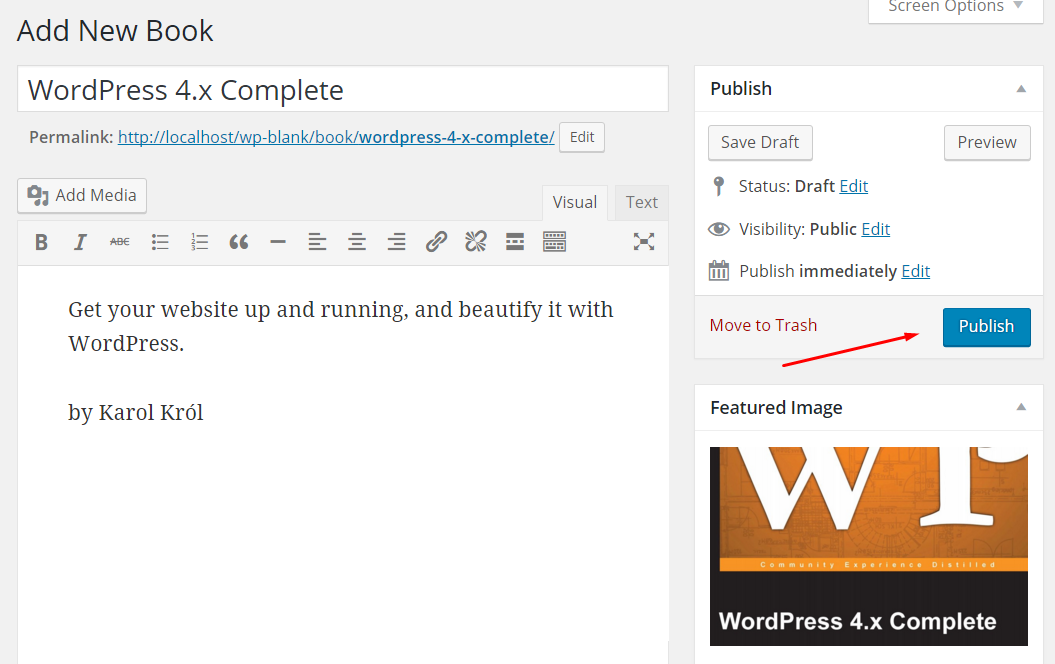Image resolution: width=1055 pixels, height=664 pixels.
Task: Publish the book
Action: [x=986, y=327]
